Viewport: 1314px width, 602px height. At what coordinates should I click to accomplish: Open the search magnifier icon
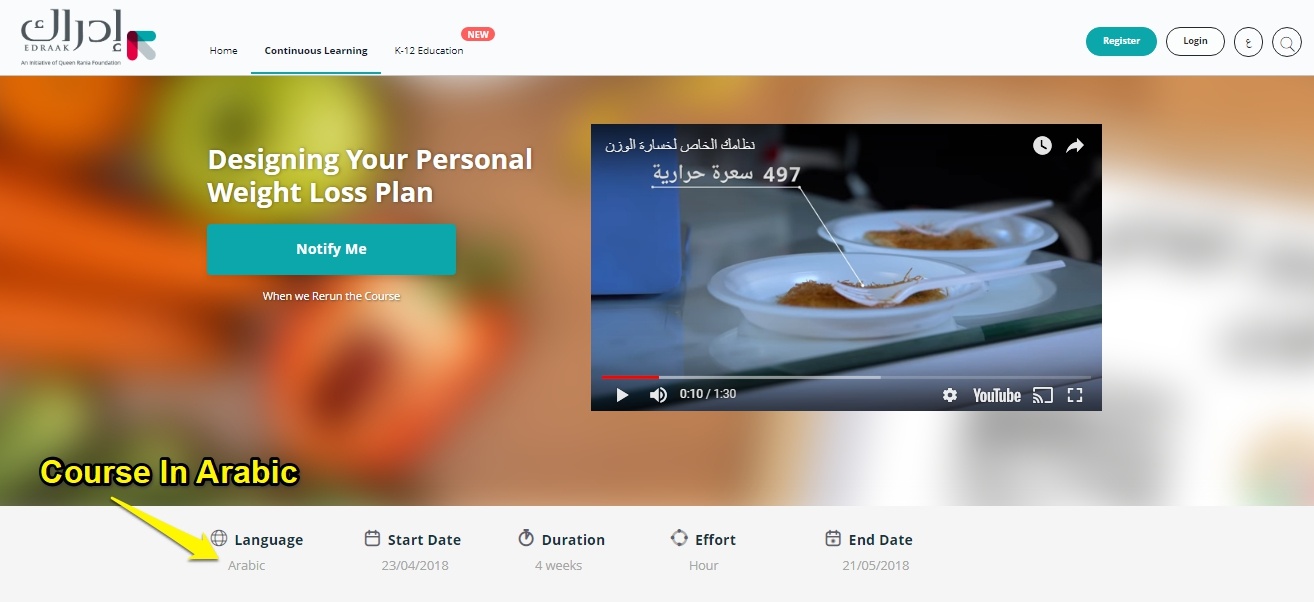1286,43
